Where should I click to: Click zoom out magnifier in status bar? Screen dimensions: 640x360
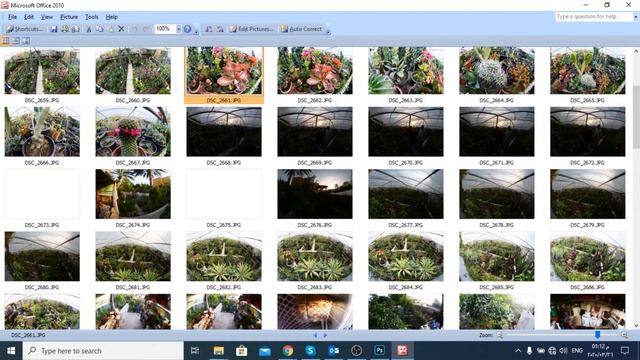(x=499, y=335)
